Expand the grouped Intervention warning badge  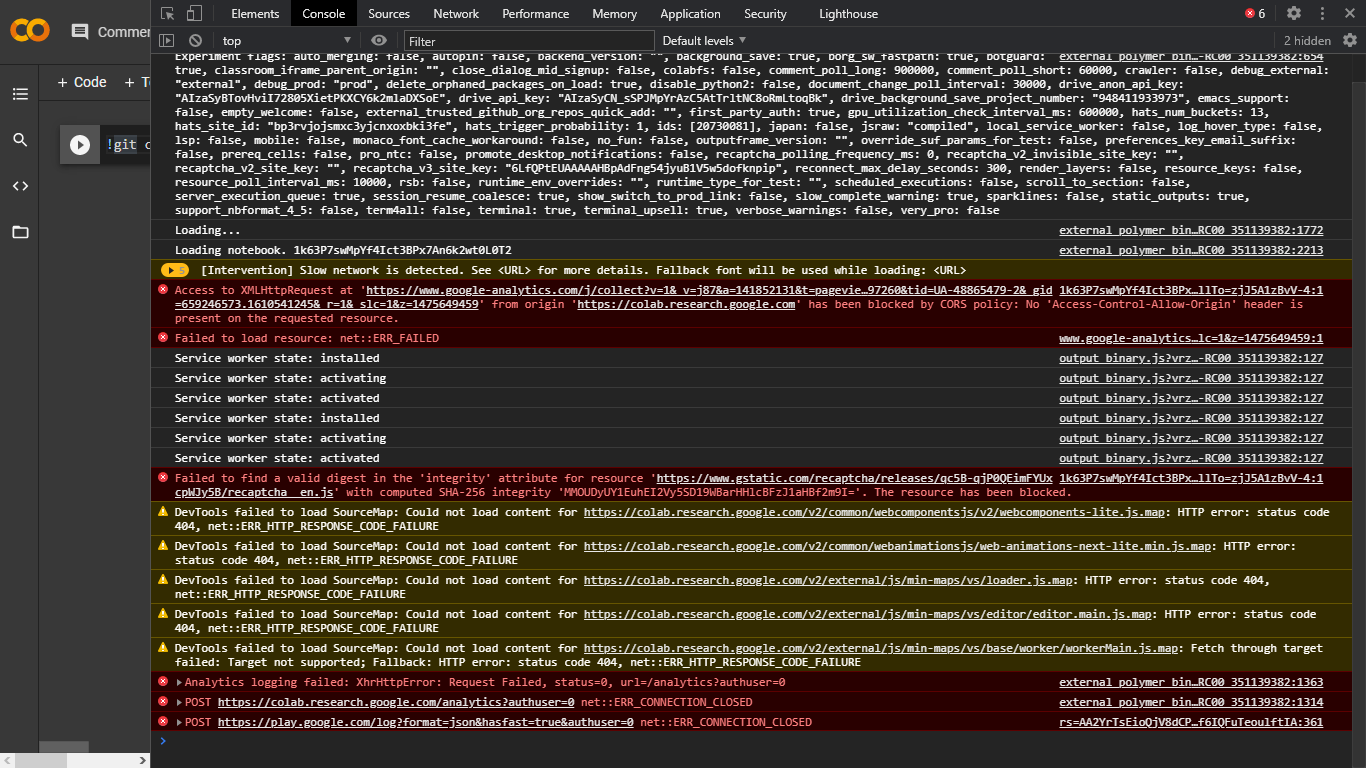click(175, 270)
